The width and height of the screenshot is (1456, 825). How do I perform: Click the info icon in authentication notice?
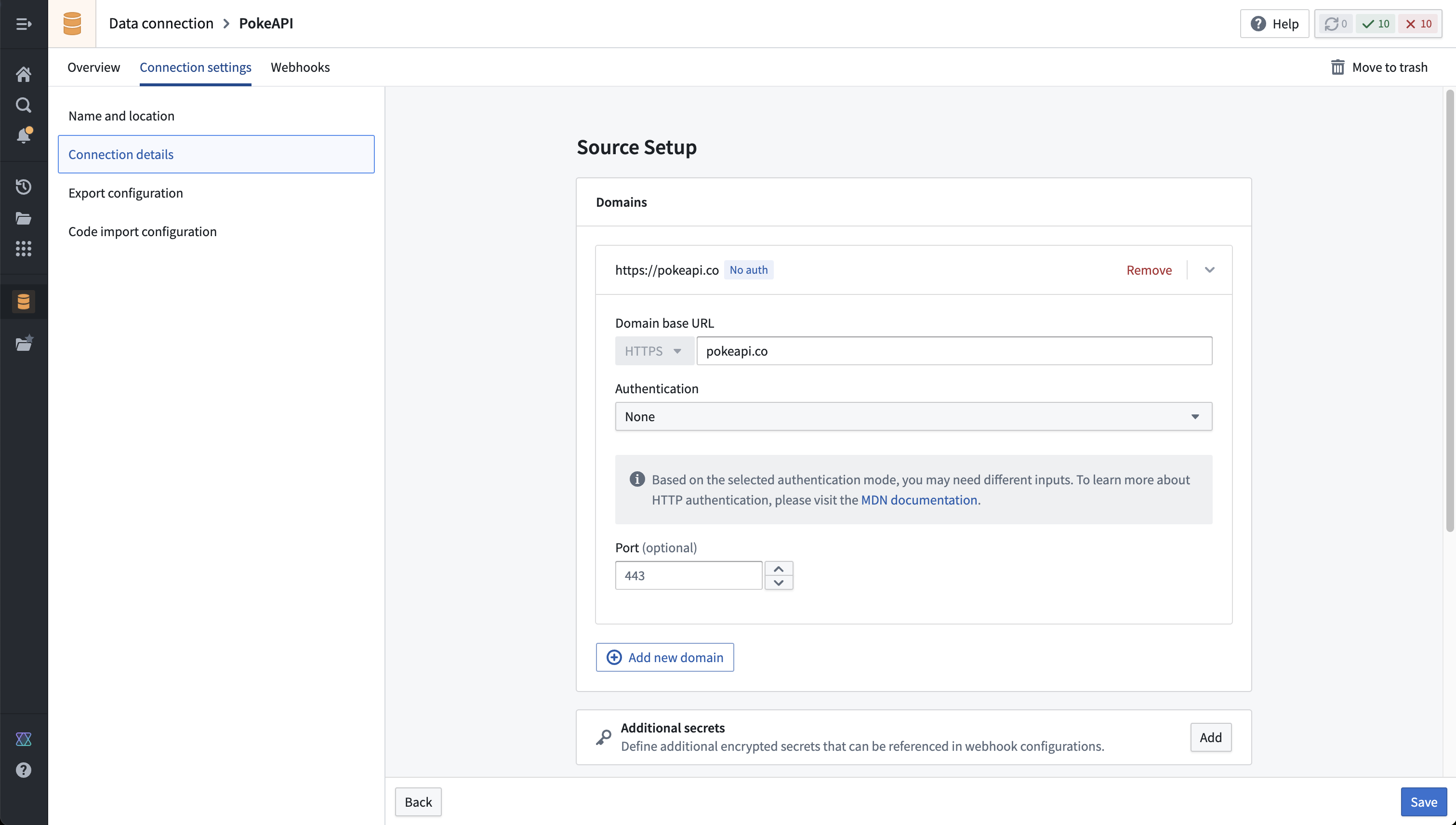click(637, 479)
